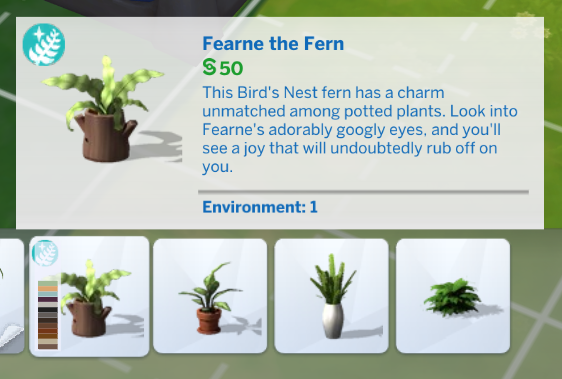Viewport: 562px width, 379px height.
Task: Pick the teal color swatch
Action: click(x=48, y=294)
